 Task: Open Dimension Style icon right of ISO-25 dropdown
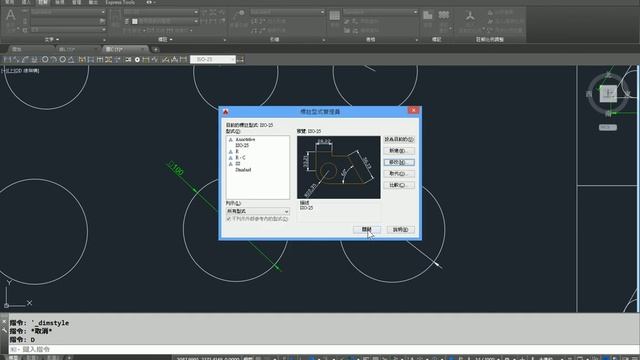click(x=240, y=60)
